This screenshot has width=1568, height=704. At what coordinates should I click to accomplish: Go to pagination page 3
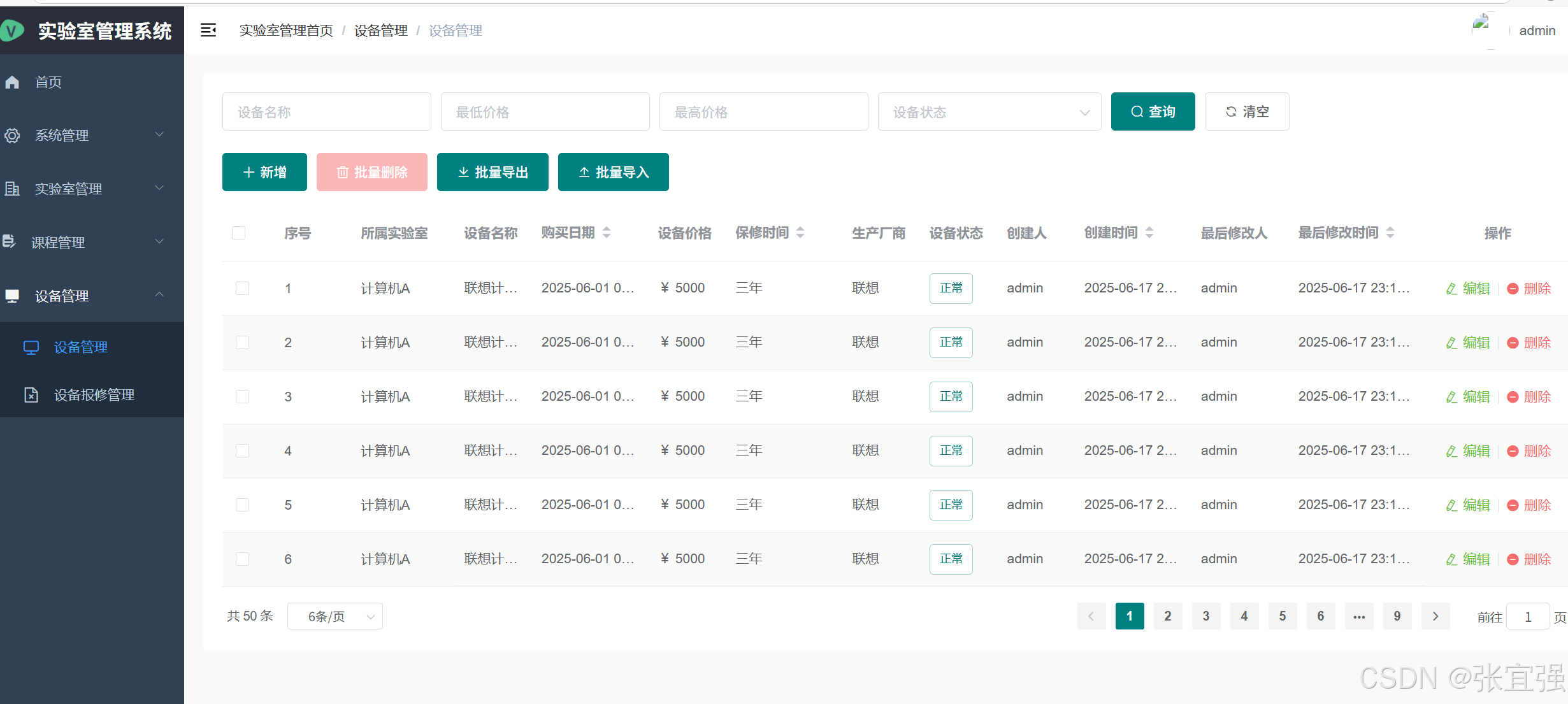click(x=1205, y=616)
